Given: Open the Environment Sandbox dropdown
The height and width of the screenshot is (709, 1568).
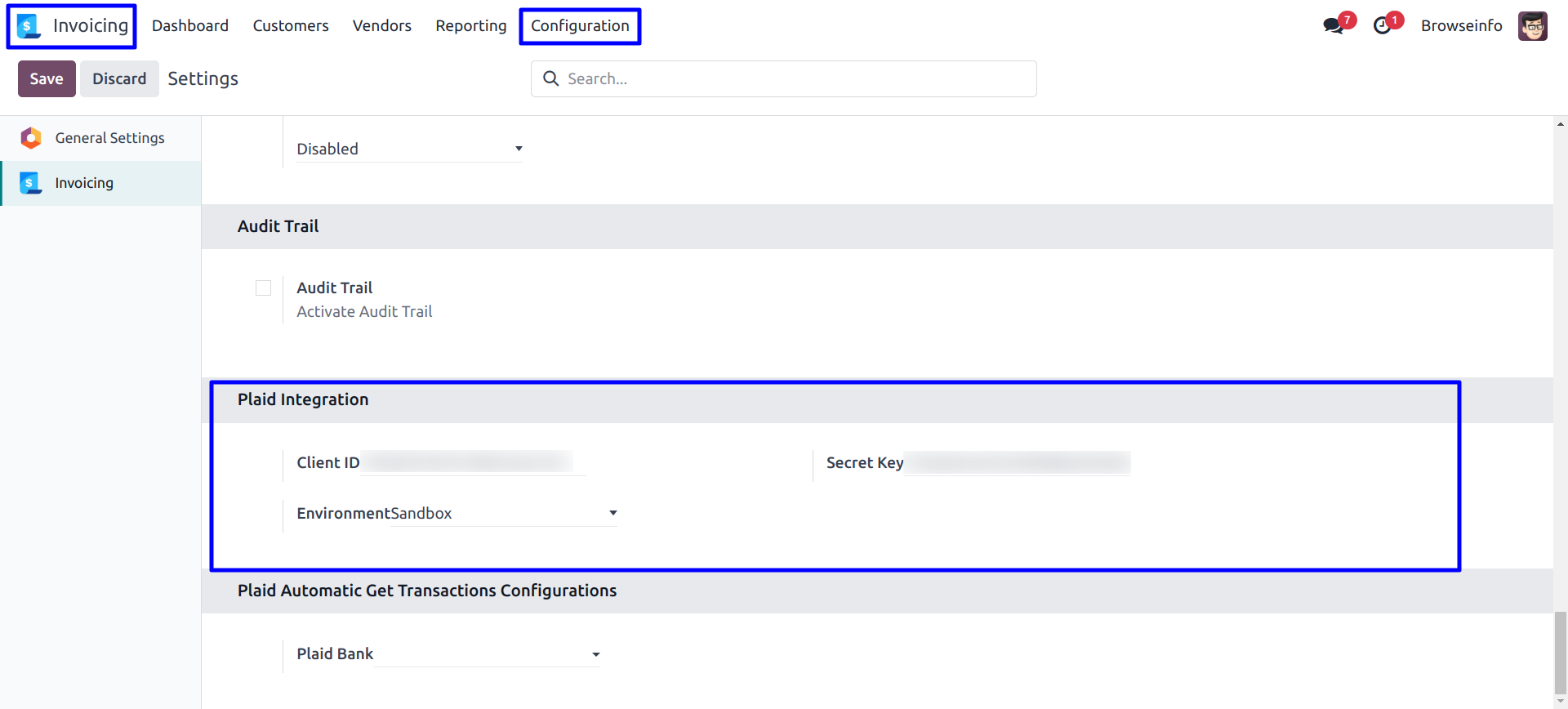Looking at the screenshot, I should [502, 513].
